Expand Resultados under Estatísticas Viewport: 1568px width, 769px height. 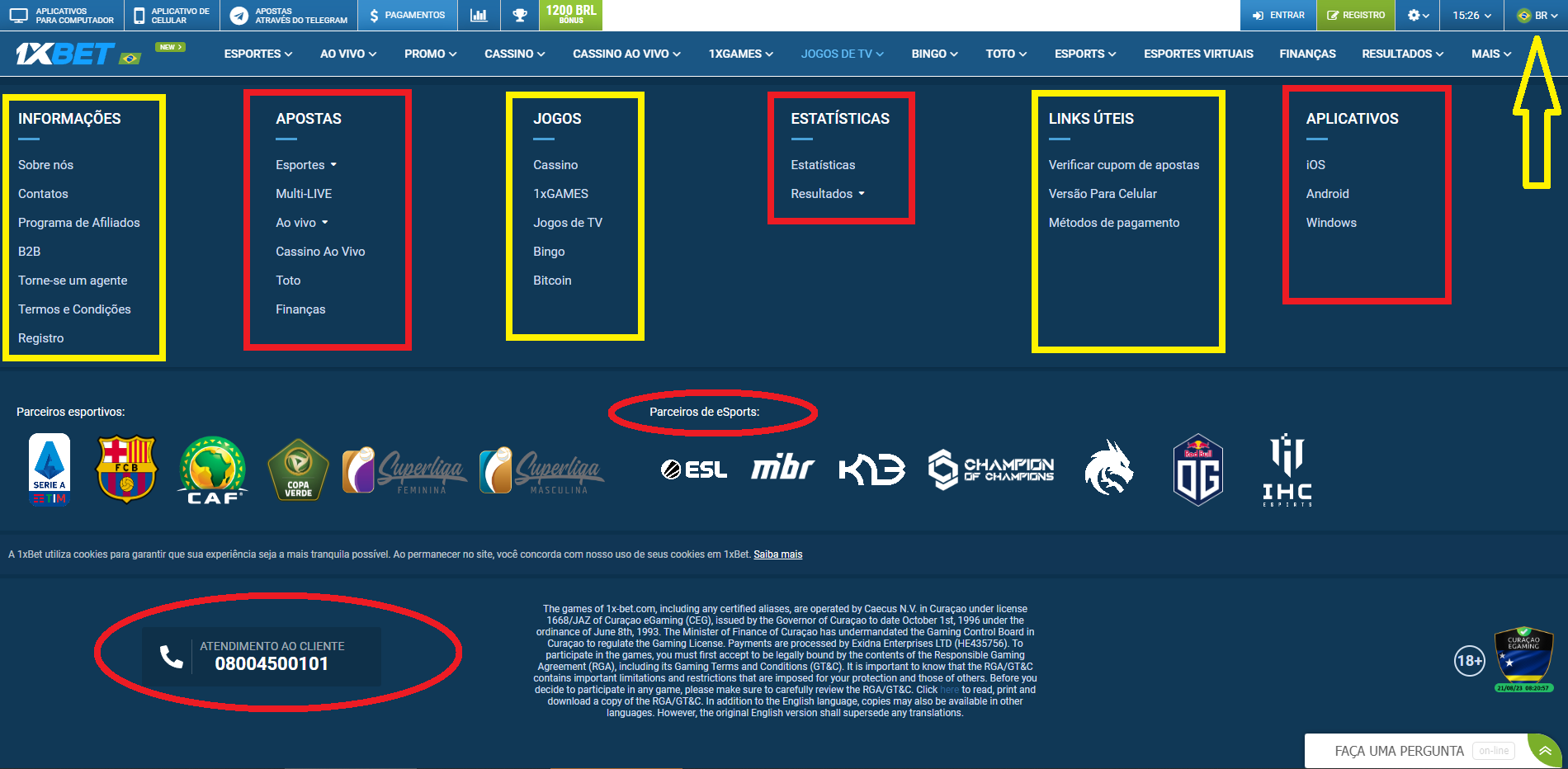click(828, 194)
